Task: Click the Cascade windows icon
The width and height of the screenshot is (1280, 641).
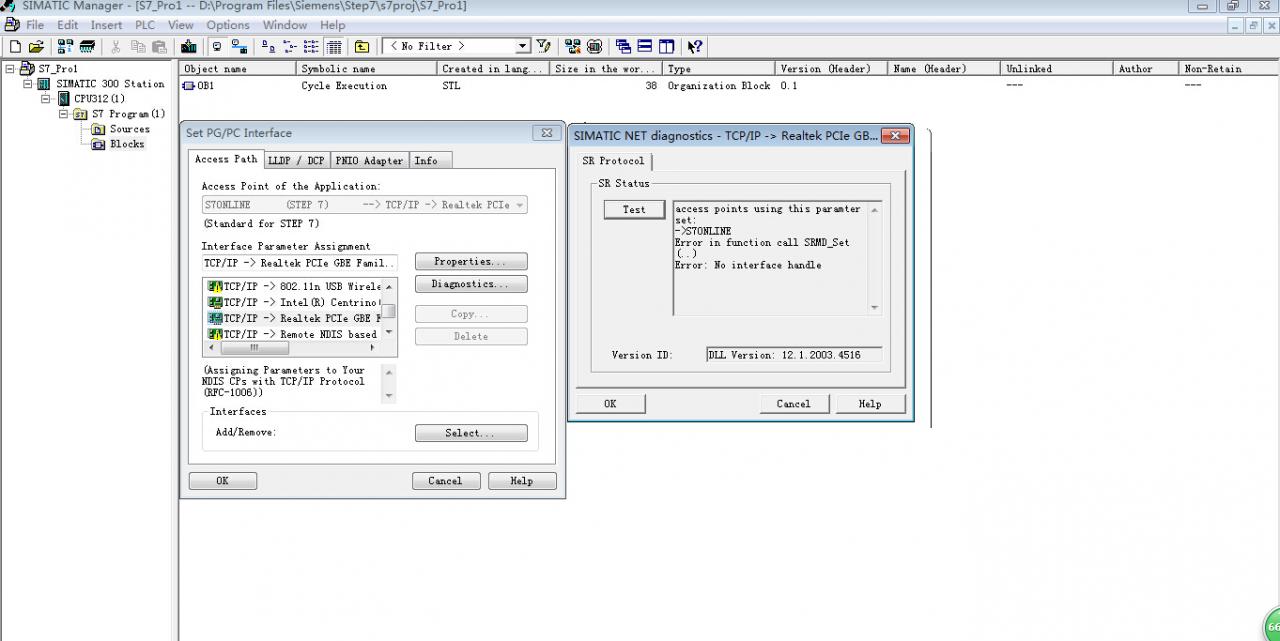Action: (x=623, y=46)
